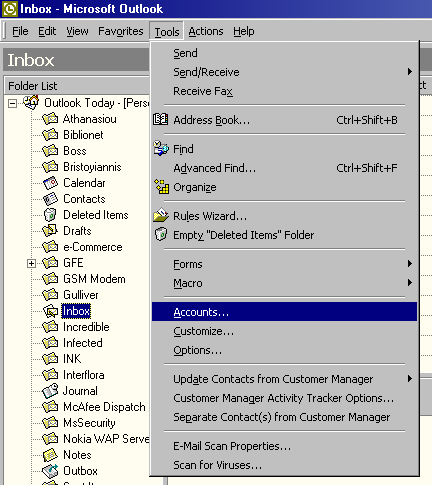This screenshot has height=485, width=432.
Task: Click the Rules Wizard icon
Action: coord(161,215)
